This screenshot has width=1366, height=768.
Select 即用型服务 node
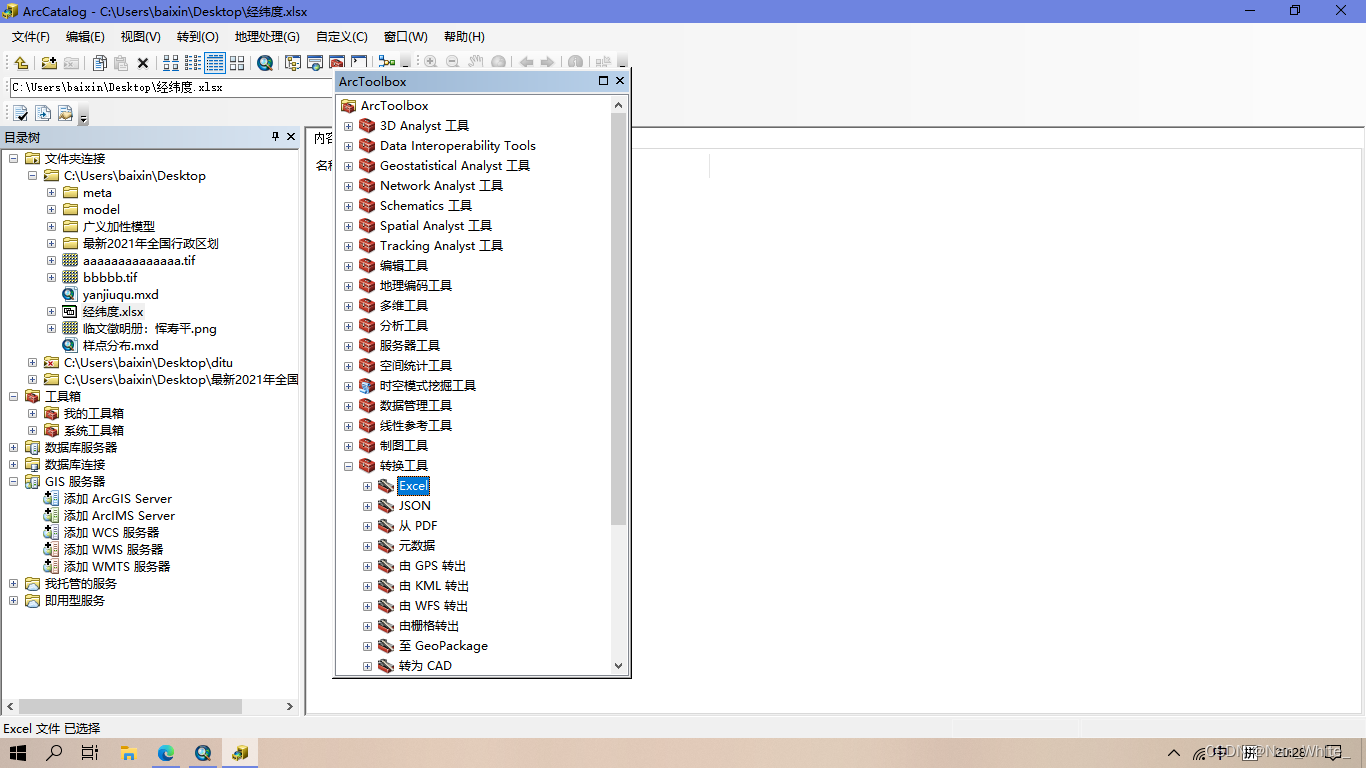point(75,601)
